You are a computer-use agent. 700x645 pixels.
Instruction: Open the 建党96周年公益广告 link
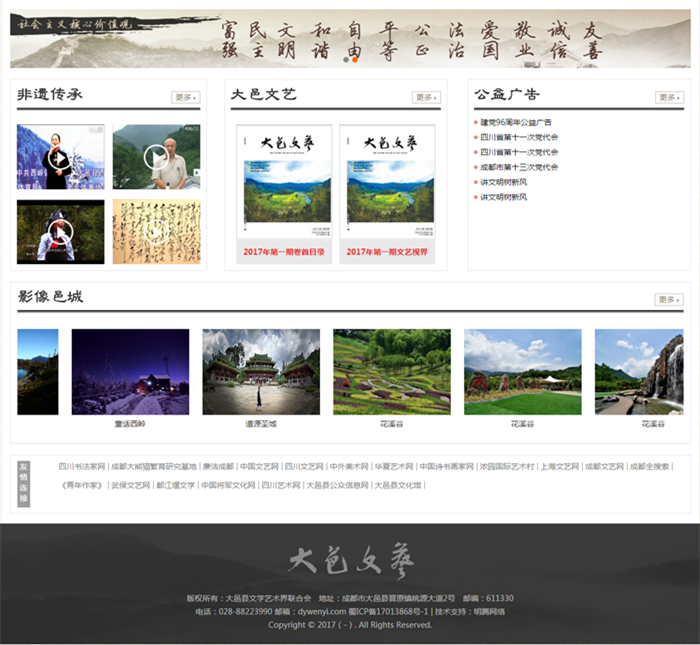tap(515, 122)
